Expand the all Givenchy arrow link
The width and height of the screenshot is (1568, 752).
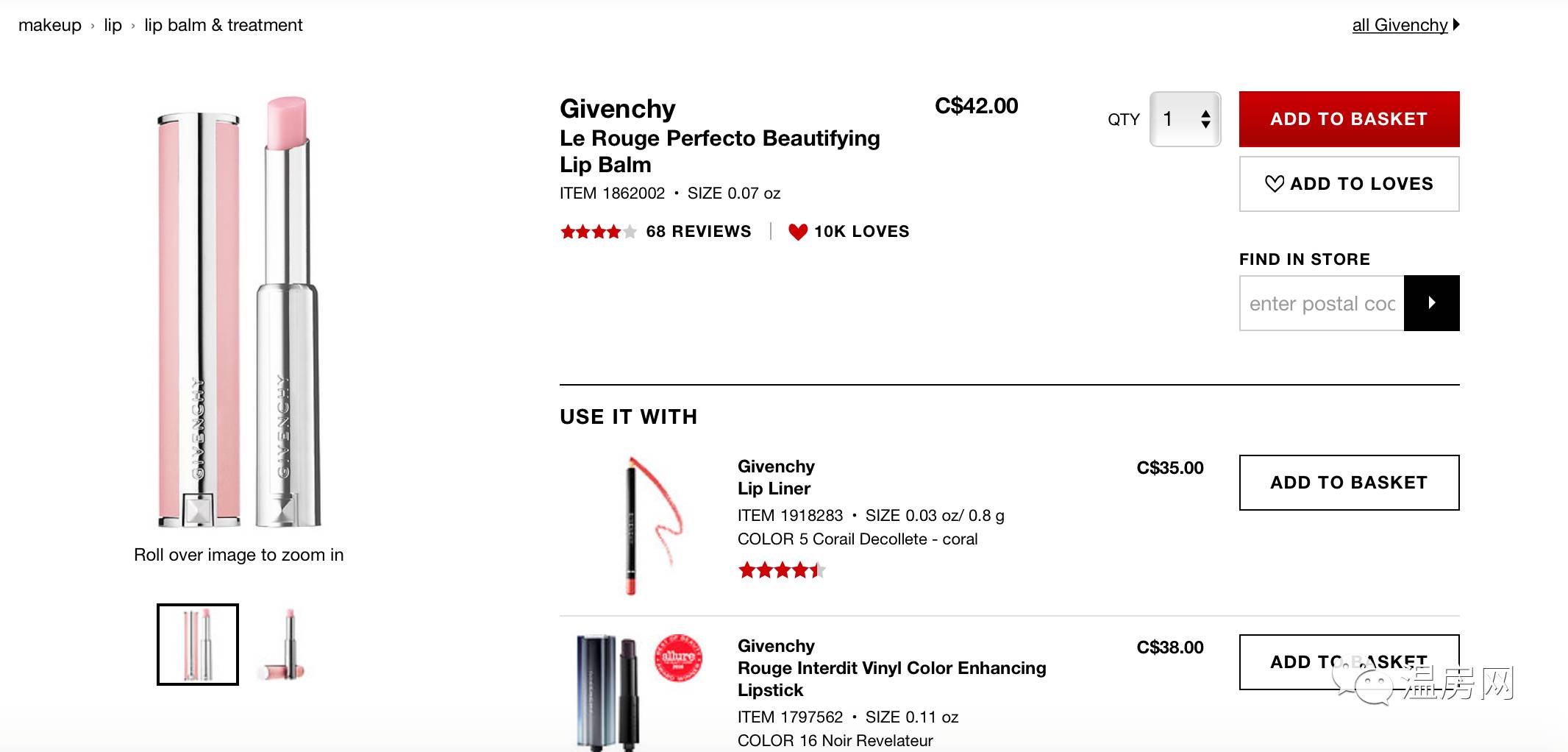tap(1456, 25)
